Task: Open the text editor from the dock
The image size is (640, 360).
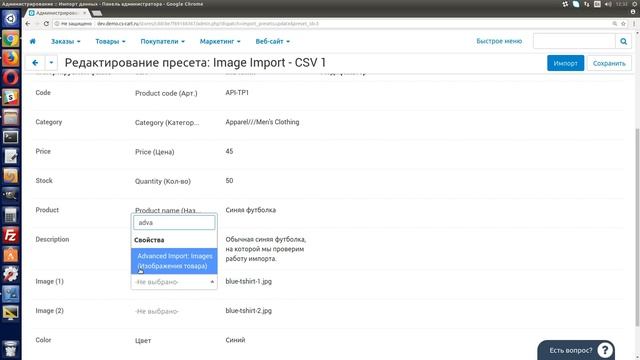Action: [11, 157]
